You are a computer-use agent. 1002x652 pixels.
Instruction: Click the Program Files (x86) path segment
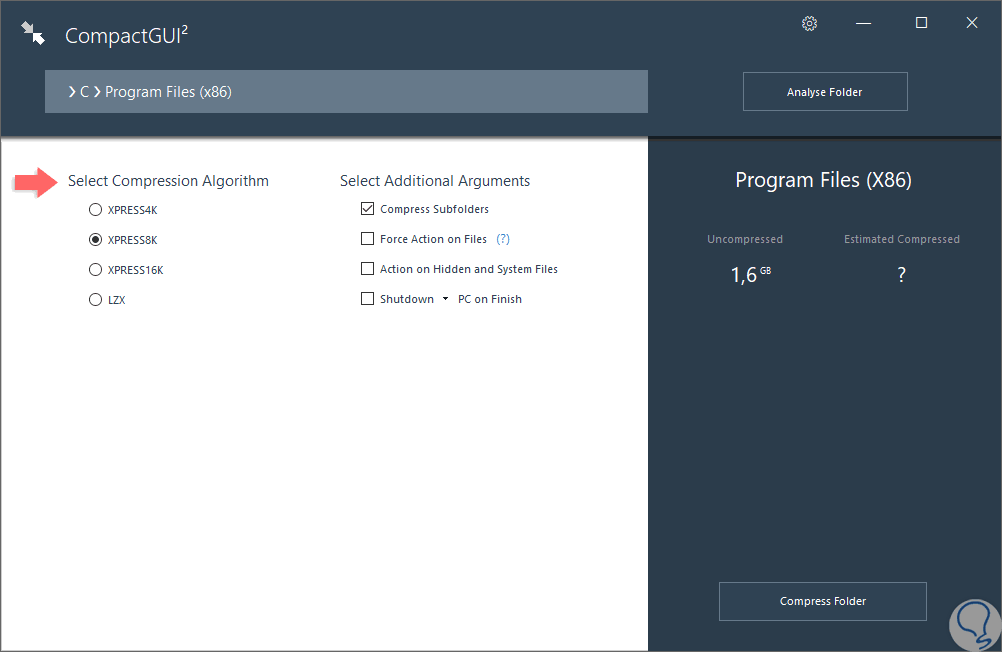(x=168, y=92)
